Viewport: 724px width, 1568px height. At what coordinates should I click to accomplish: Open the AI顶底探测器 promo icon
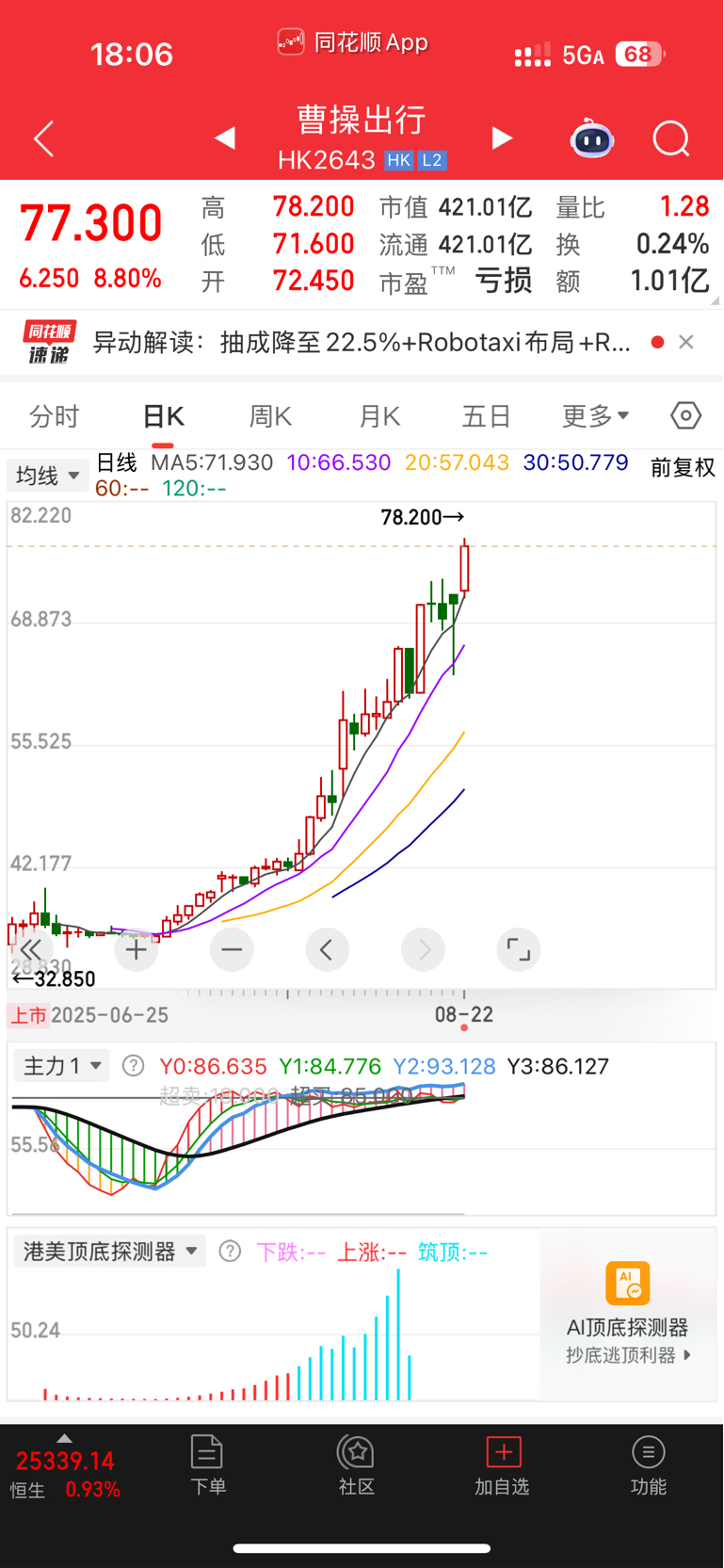click(628, 1284)
